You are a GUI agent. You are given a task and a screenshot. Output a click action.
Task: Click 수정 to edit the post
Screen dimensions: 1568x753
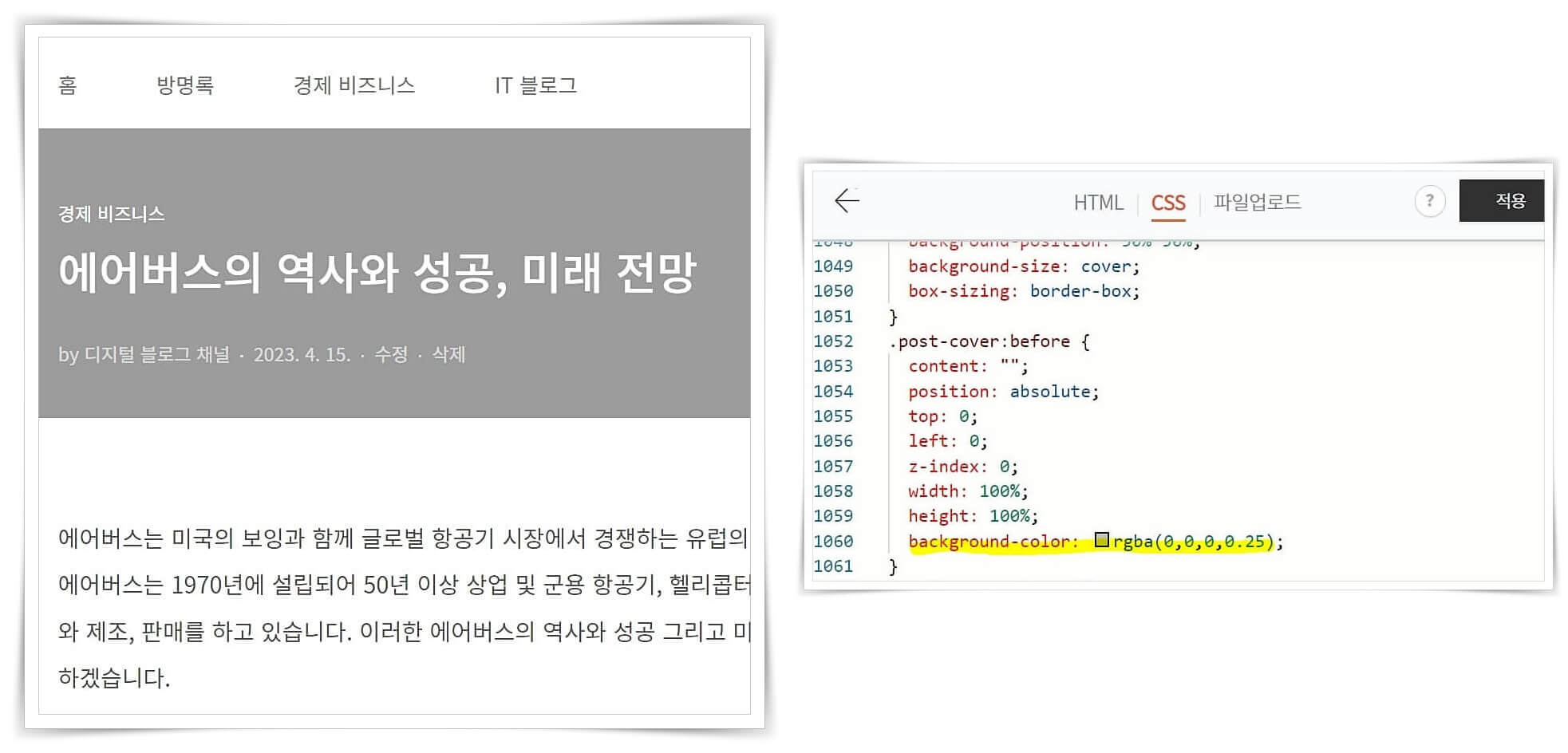(393, 356)
